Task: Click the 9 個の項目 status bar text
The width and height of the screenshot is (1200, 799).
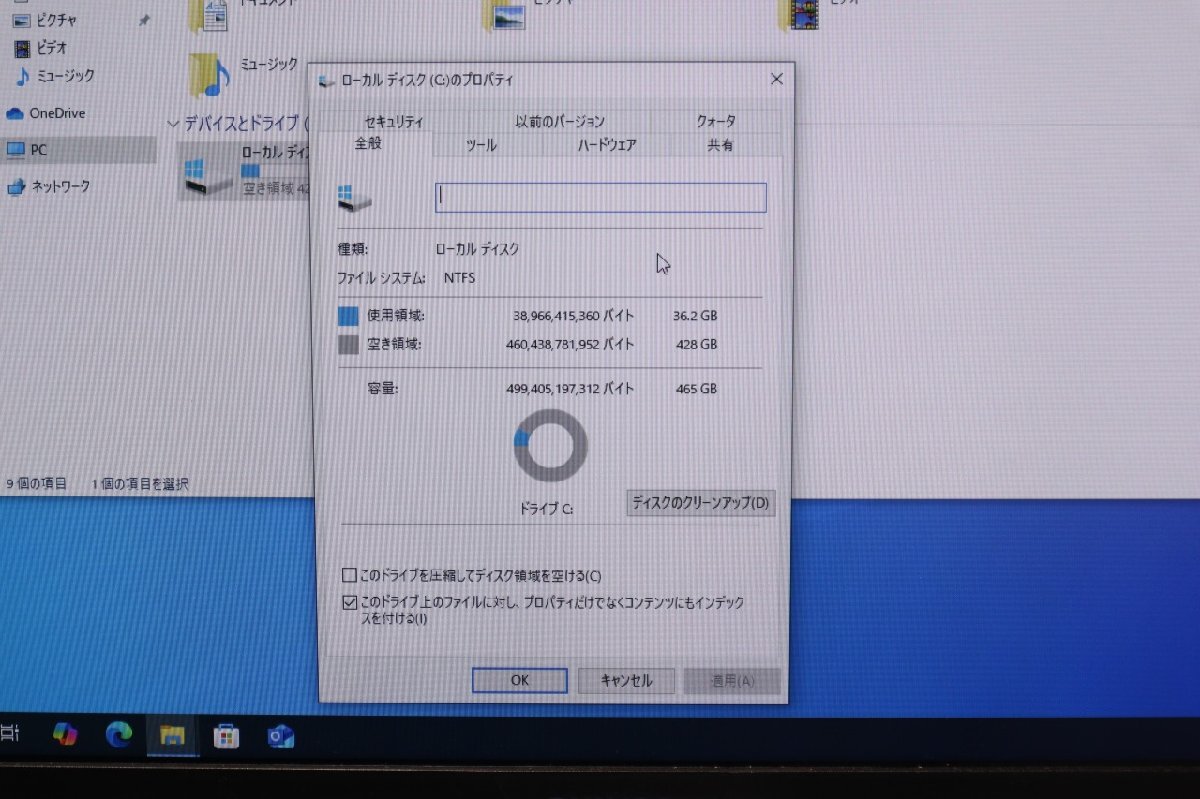Action: pos(37,484)
